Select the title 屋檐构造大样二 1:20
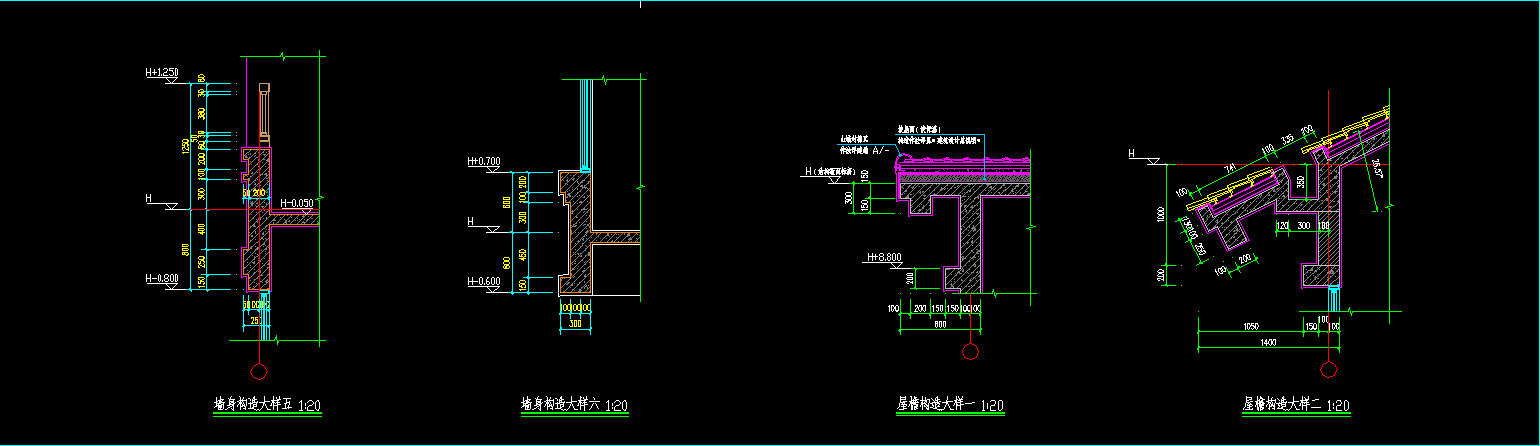 [1296, 406]
